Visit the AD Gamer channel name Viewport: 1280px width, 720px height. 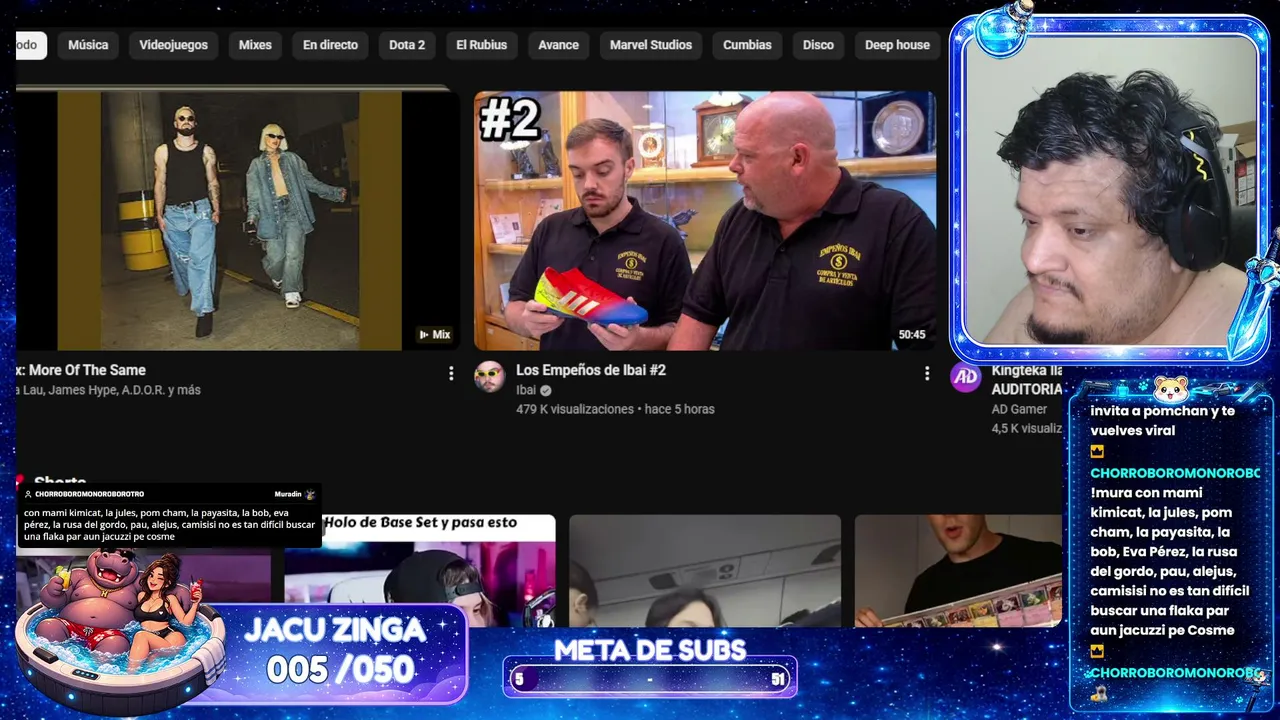click(1019, 409)
